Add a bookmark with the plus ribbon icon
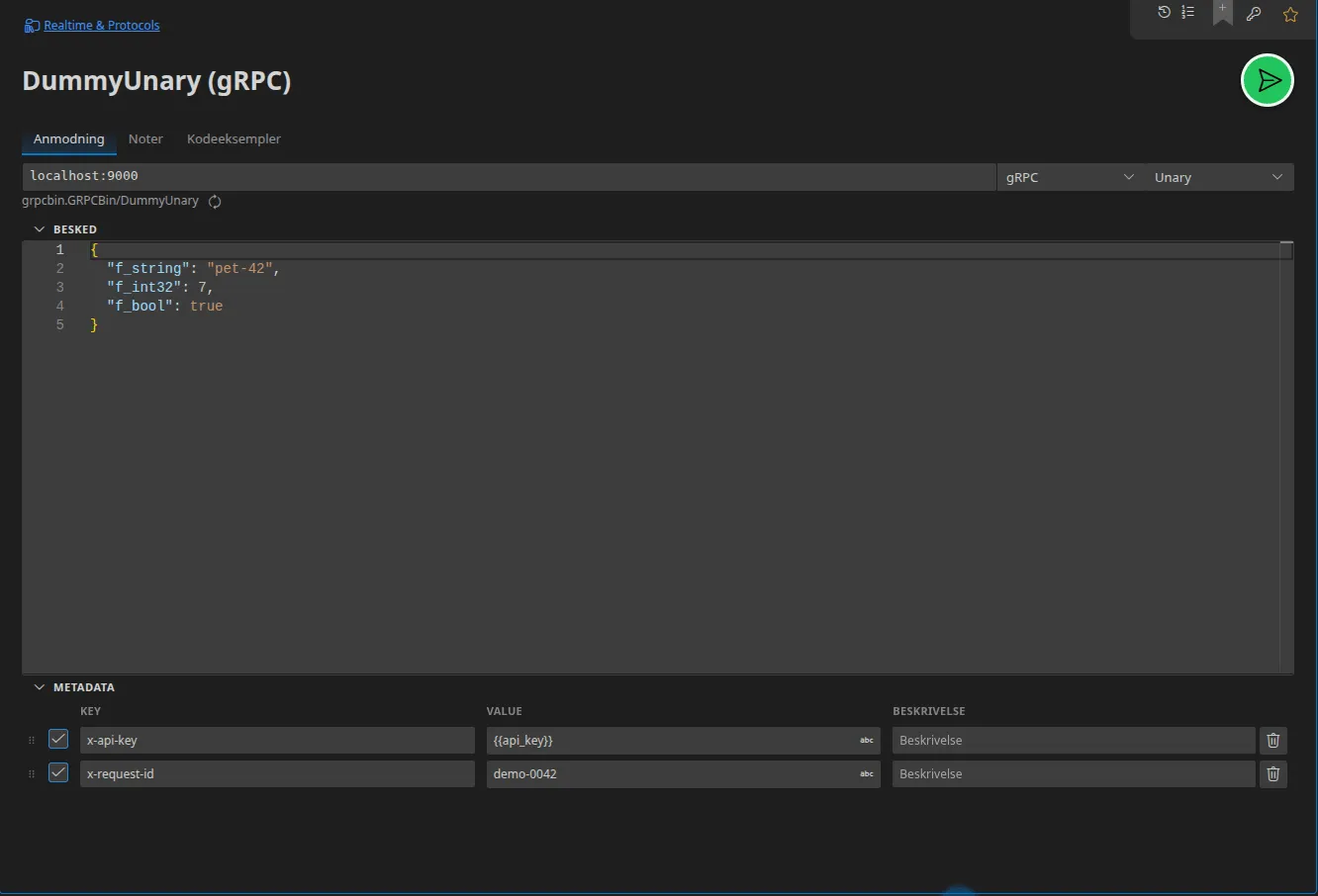The image size is (1318, 896). 1223,12
